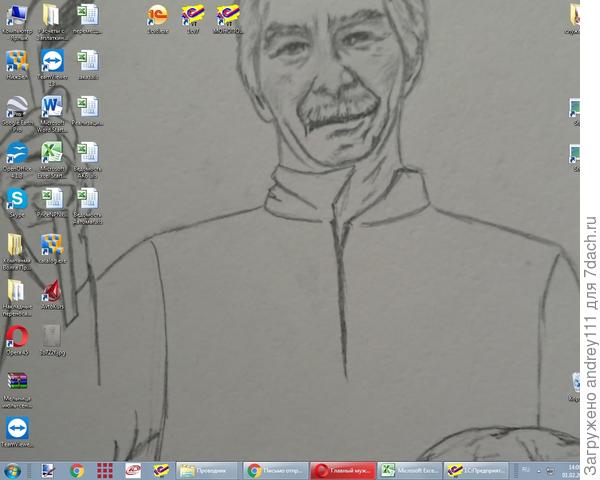Open the AutoCAD desktop shortcut

[x=52, y=290]
